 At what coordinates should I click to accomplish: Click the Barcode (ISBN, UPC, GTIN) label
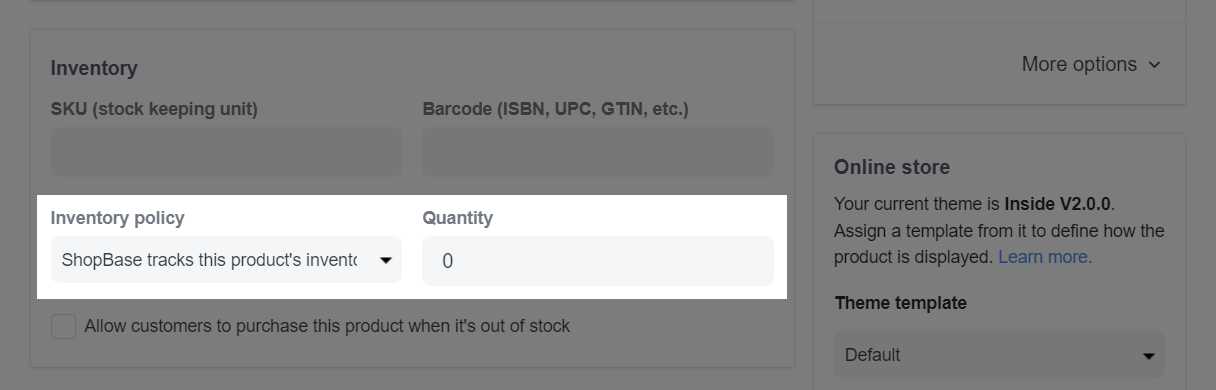555,109
